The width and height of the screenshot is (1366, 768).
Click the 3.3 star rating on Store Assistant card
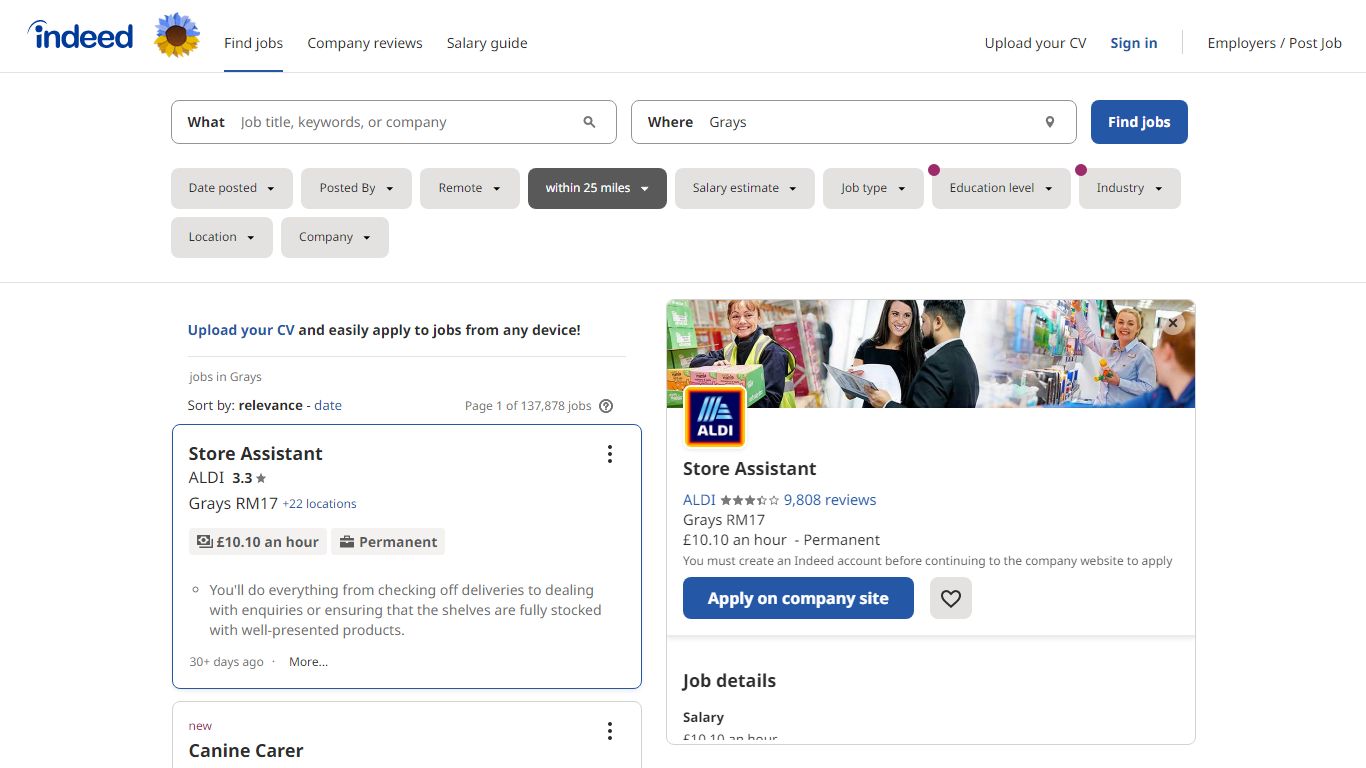249,478
